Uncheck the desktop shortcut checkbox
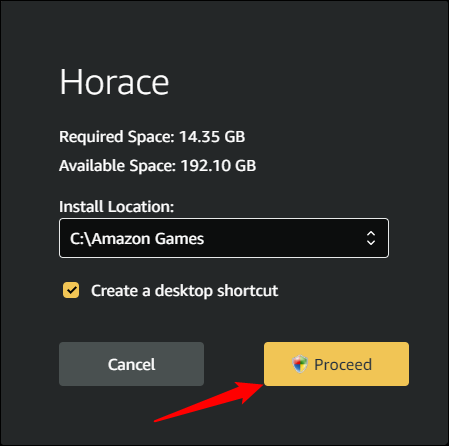 (x=71, y=290)
